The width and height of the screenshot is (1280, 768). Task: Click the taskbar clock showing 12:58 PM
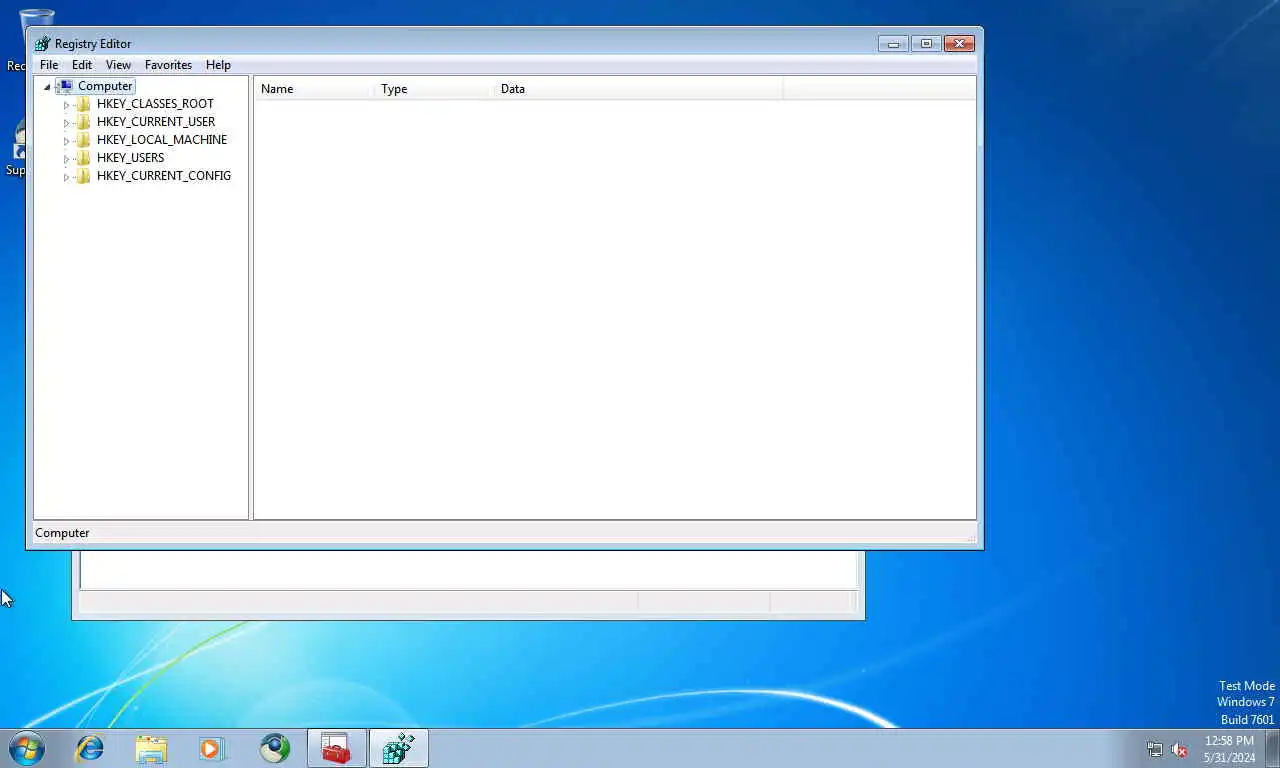[x=1229, y=749]
